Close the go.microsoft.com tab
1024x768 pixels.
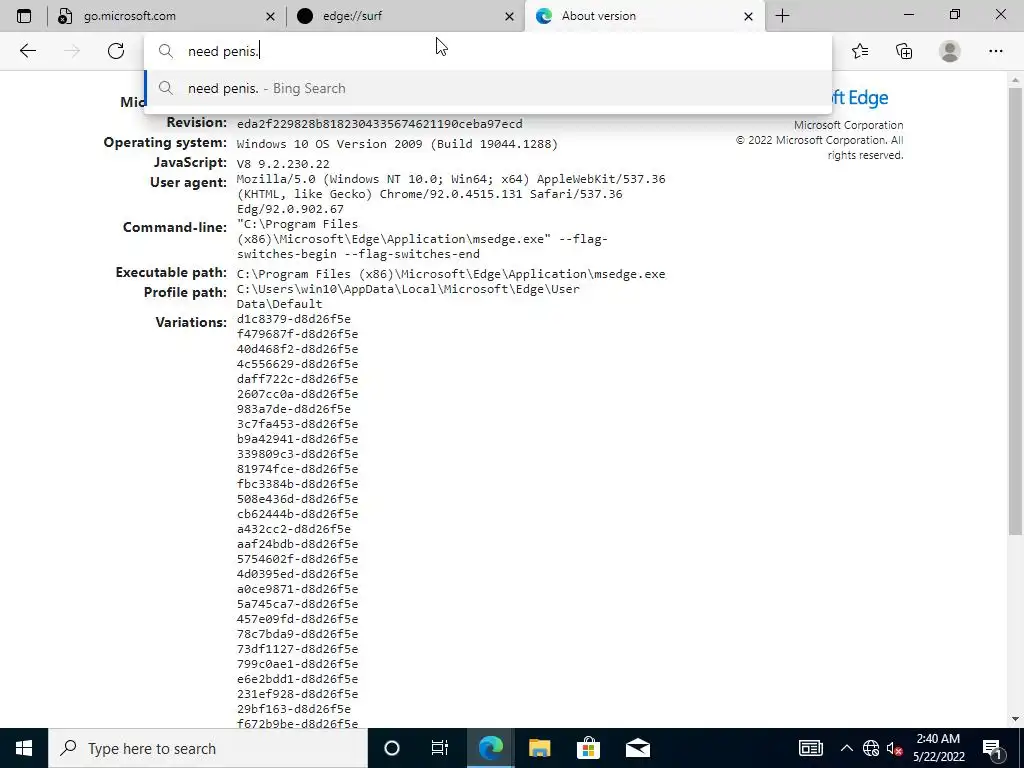pos(270,16)
